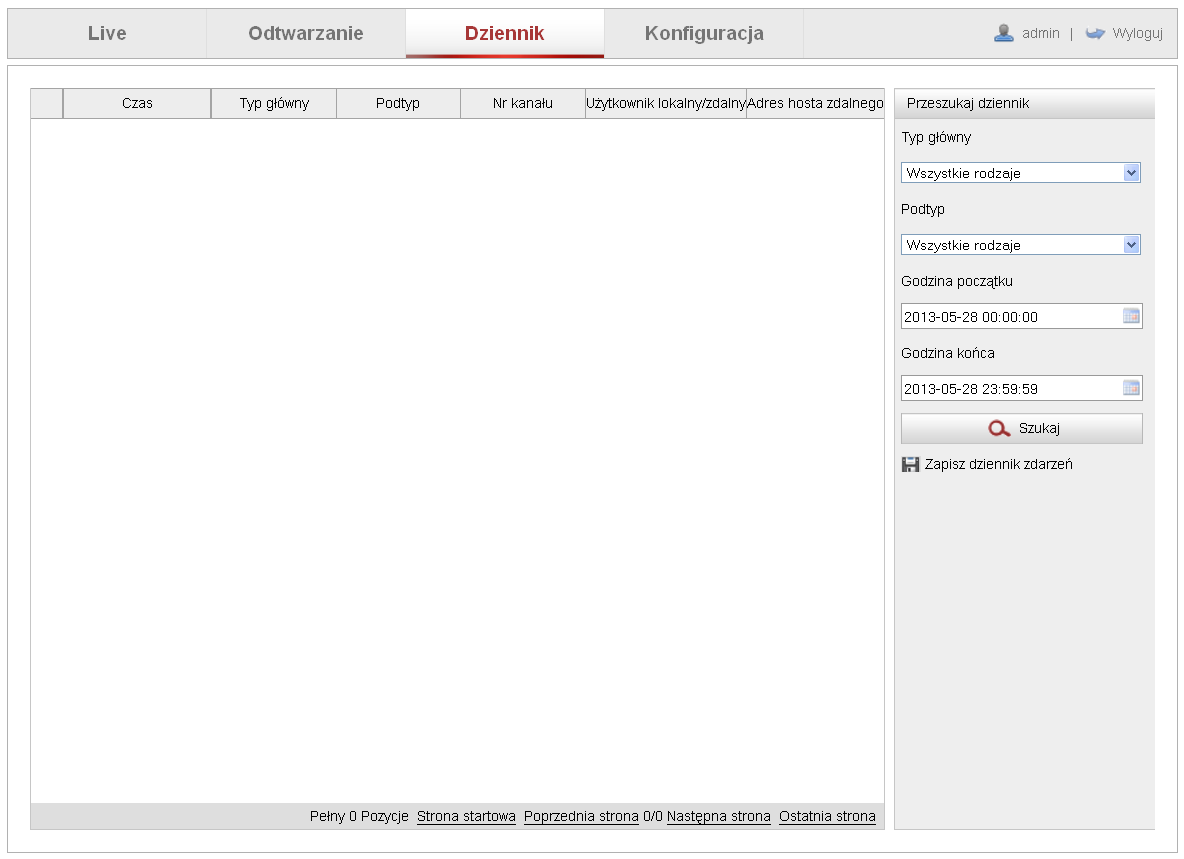
Task: Go to Następna strona
Action: click(718, 816)
